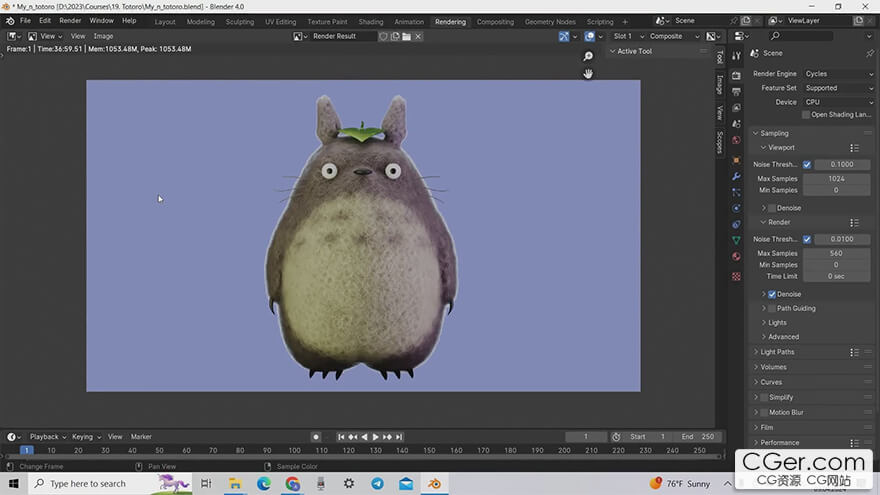Open Render Engine dropdown showing Cycles
Screen dimensions: 880x495
(838, 74)
